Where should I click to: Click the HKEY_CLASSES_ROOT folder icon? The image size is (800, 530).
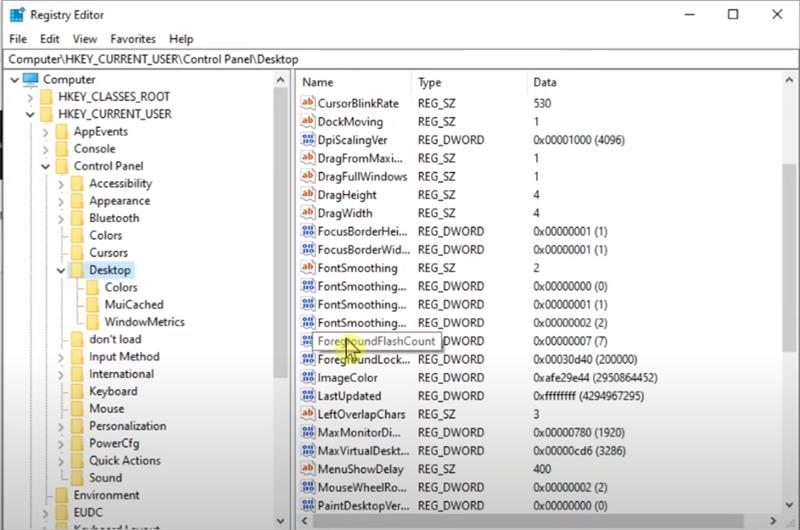point(46,97)
